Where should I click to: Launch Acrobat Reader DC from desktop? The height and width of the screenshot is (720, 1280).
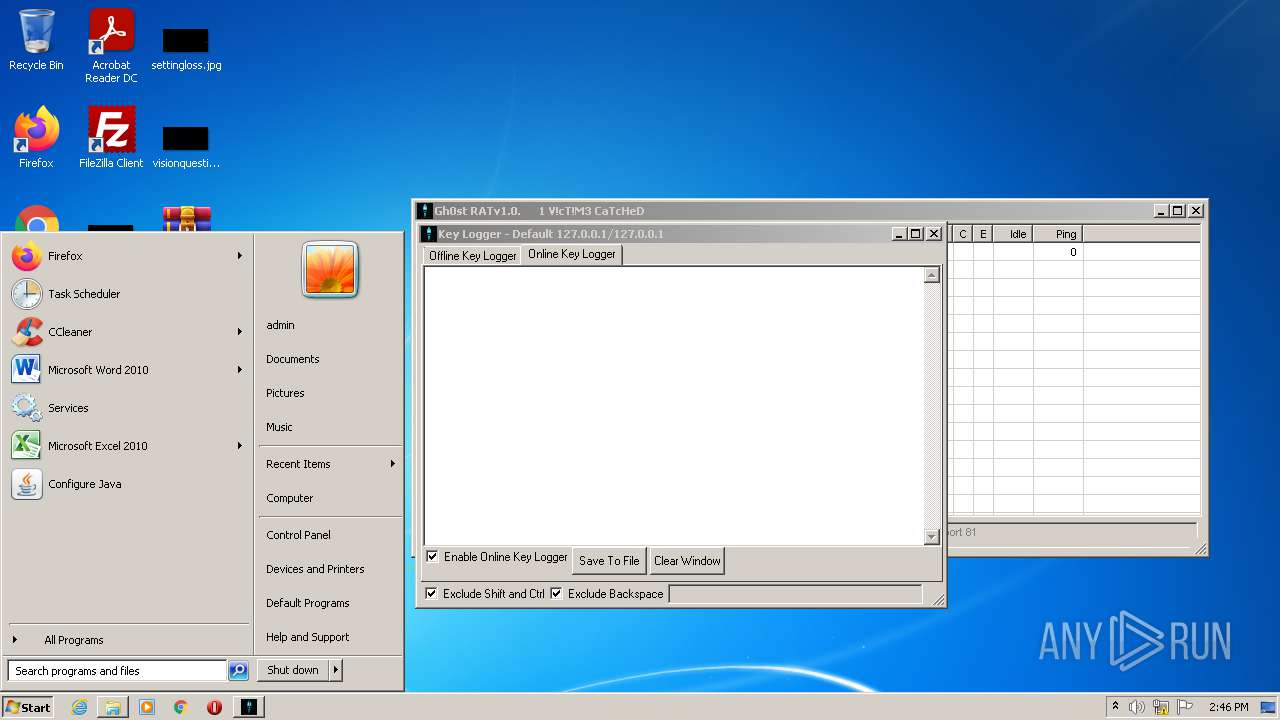point(111,46)
